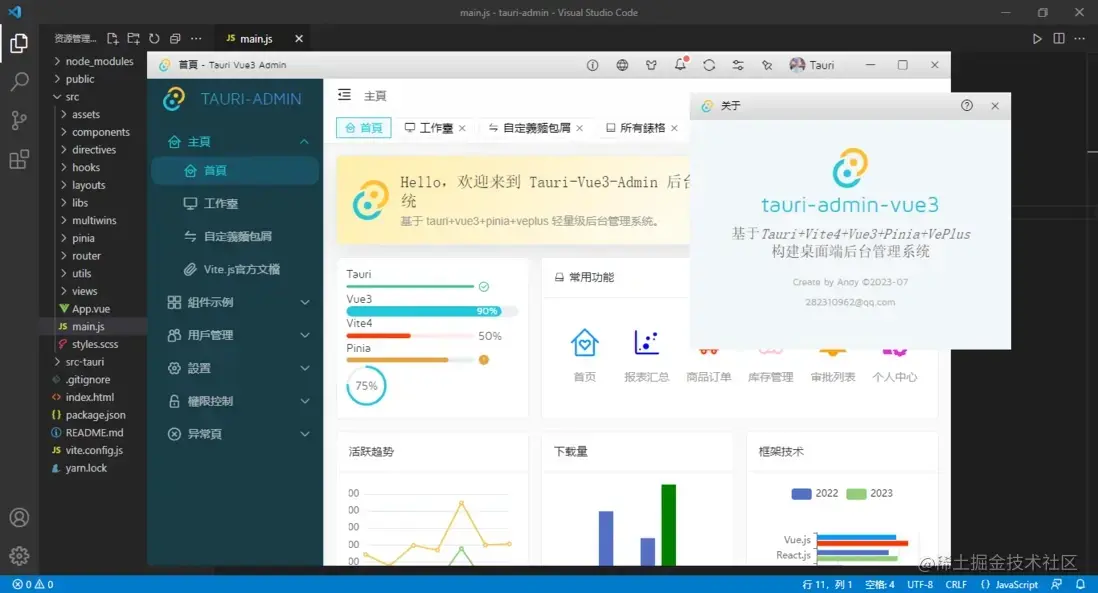Click the globe language icon in Tauri window

tap(622, 65)
